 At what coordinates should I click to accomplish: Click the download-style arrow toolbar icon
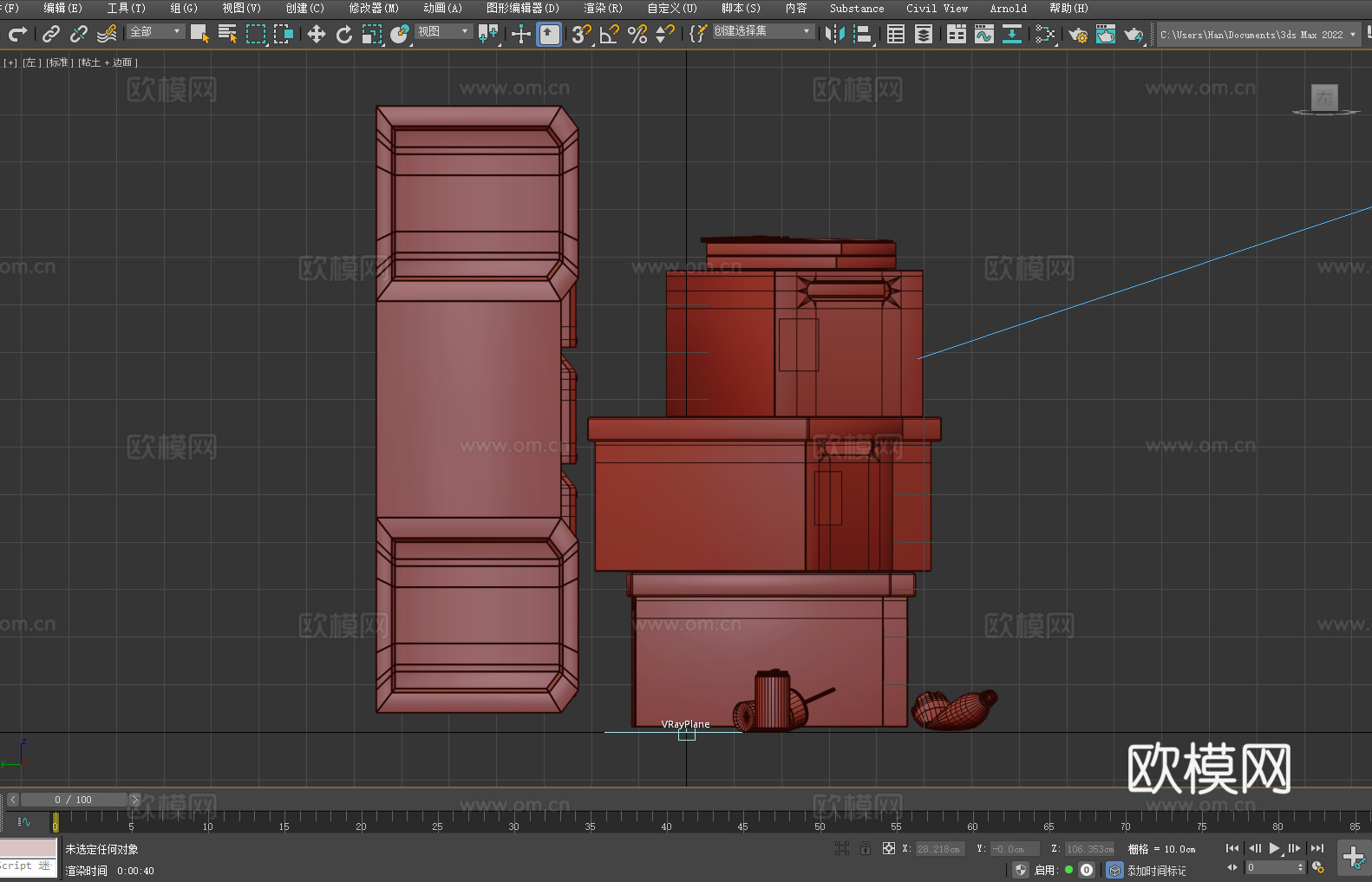(x=1012, y=34)
